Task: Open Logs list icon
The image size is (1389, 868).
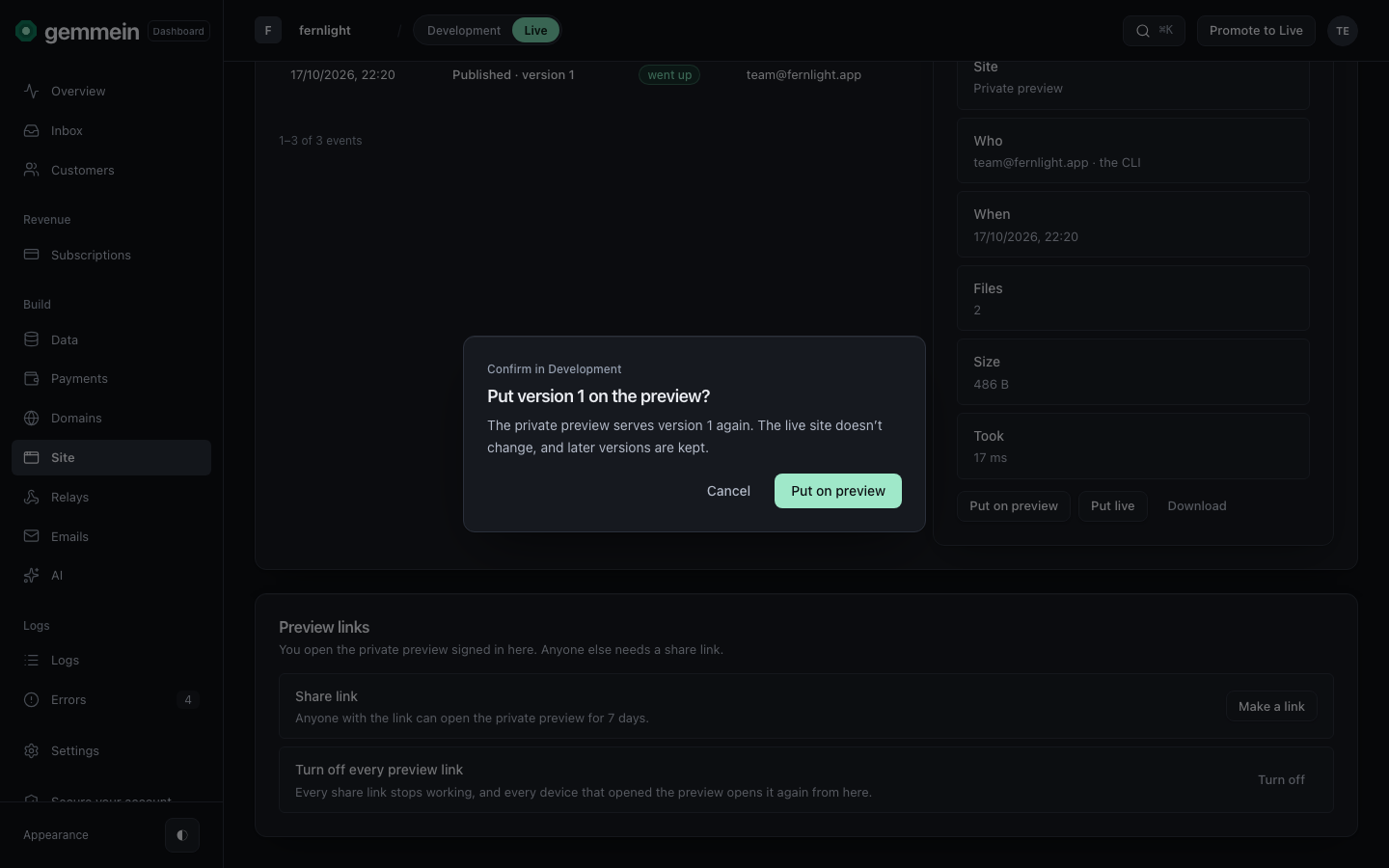Action: [x=32, y=660]
